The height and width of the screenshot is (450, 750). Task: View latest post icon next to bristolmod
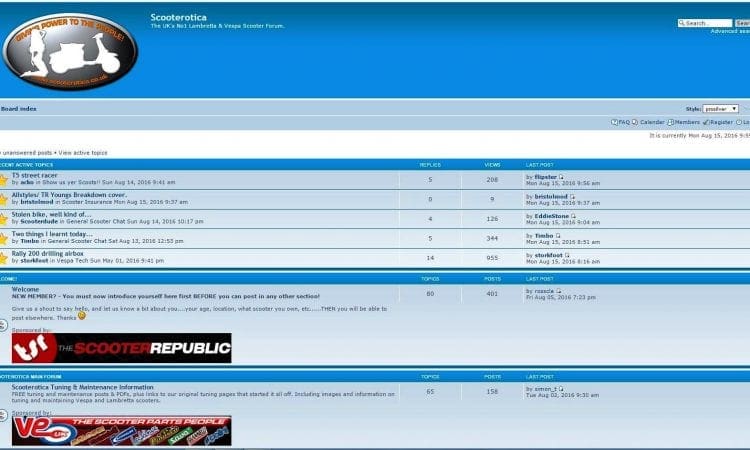coord(572,197)
